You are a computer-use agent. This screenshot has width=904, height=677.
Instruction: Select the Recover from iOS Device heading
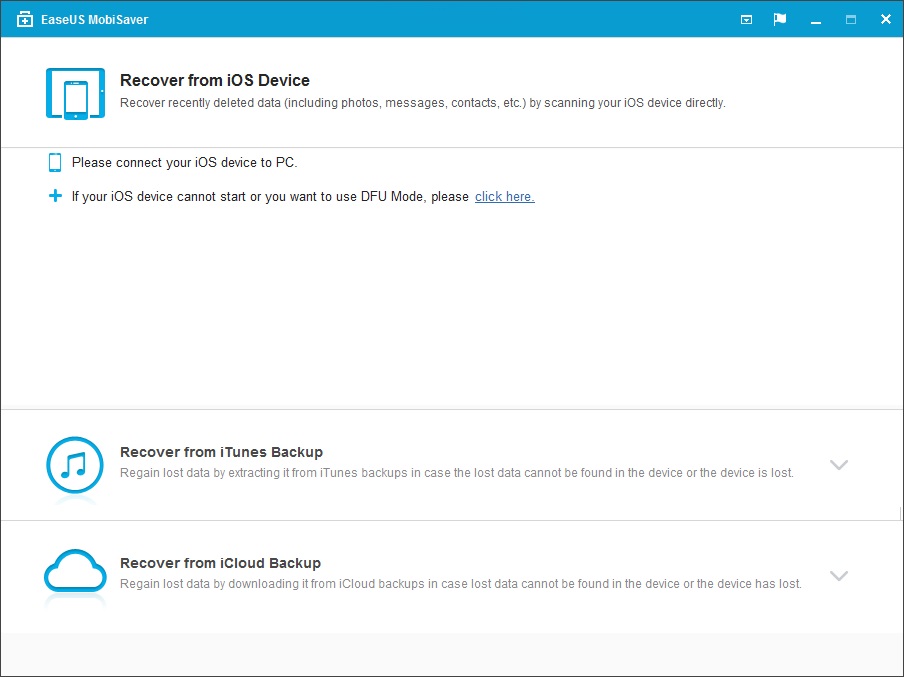point(214,80)
